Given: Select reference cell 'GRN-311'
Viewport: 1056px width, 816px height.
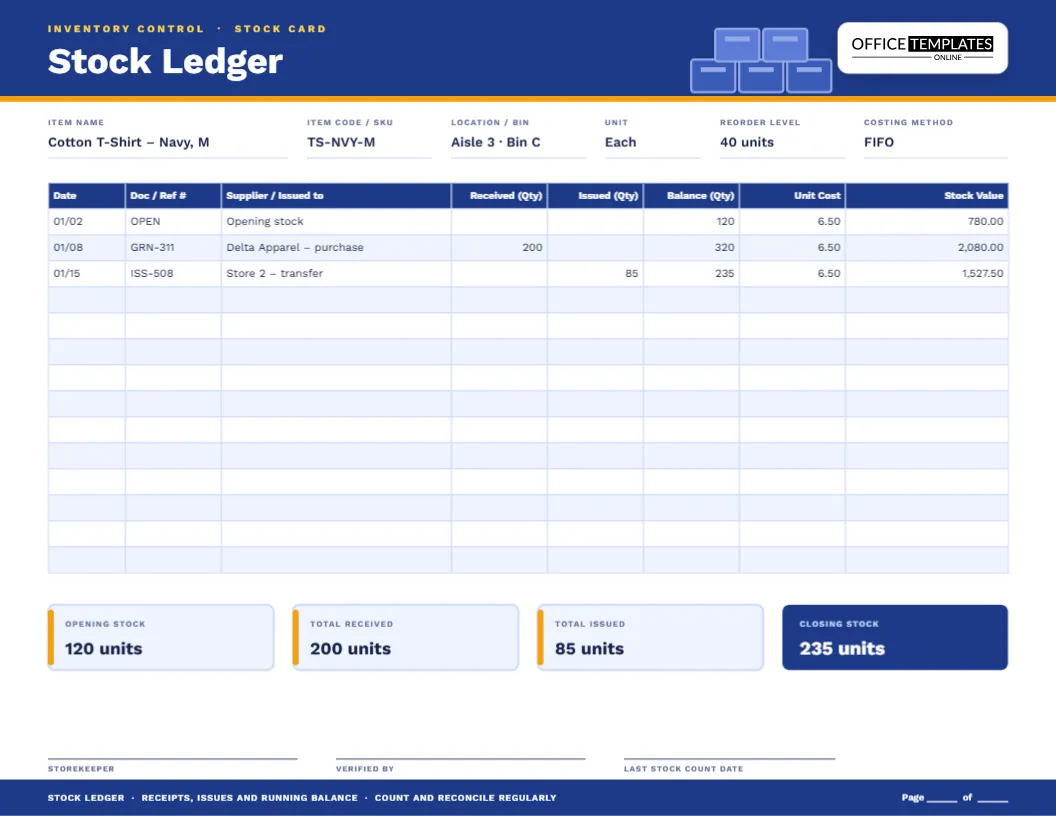Looking at the screenshot, I should coord(173,247).
